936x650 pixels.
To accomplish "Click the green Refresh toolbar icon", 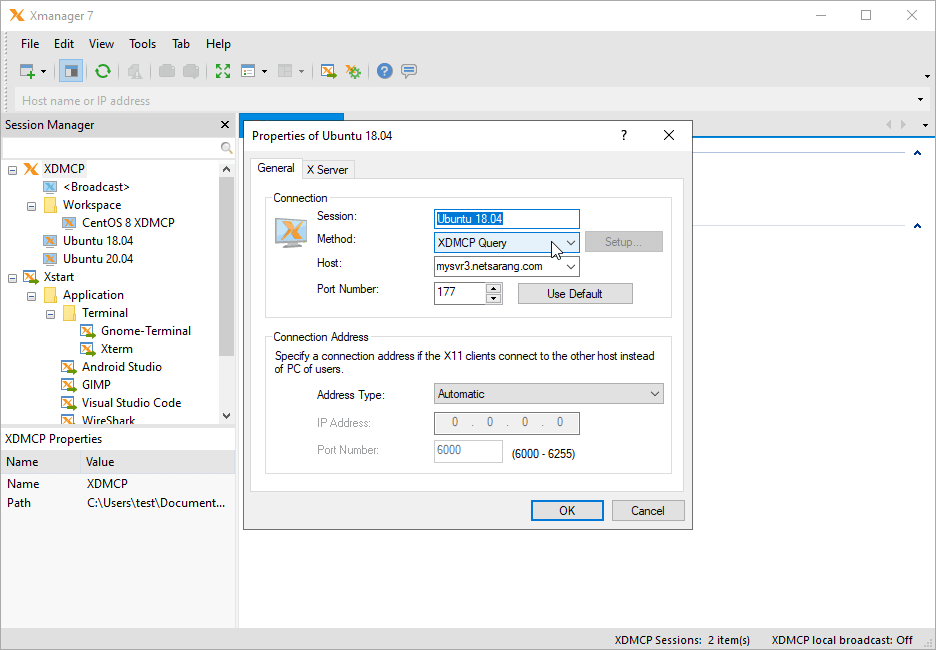I will tap(103, 71).
